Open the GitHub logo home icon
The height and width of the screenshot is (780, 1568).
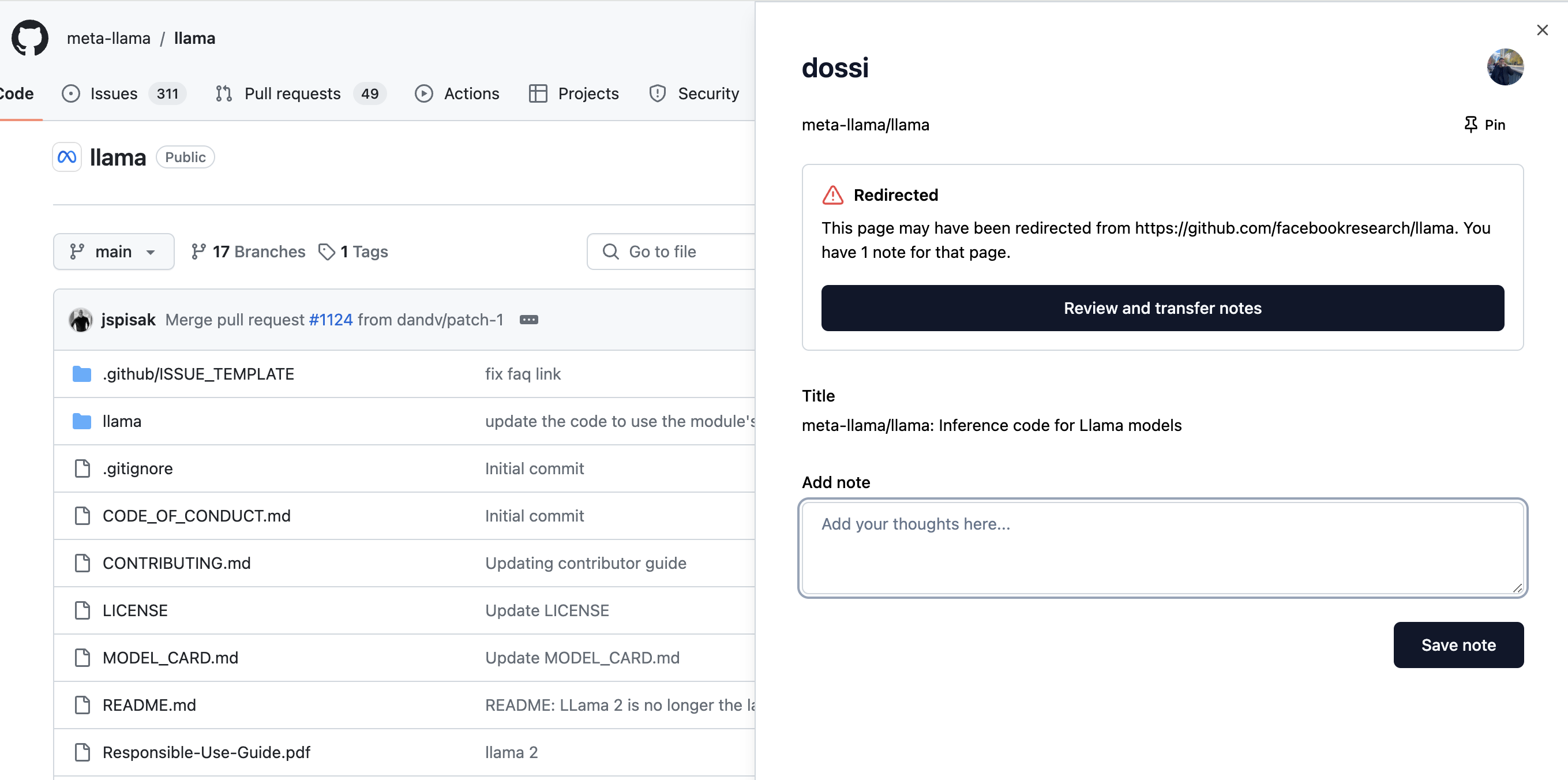pyautogui.click(x=30, y=37)
